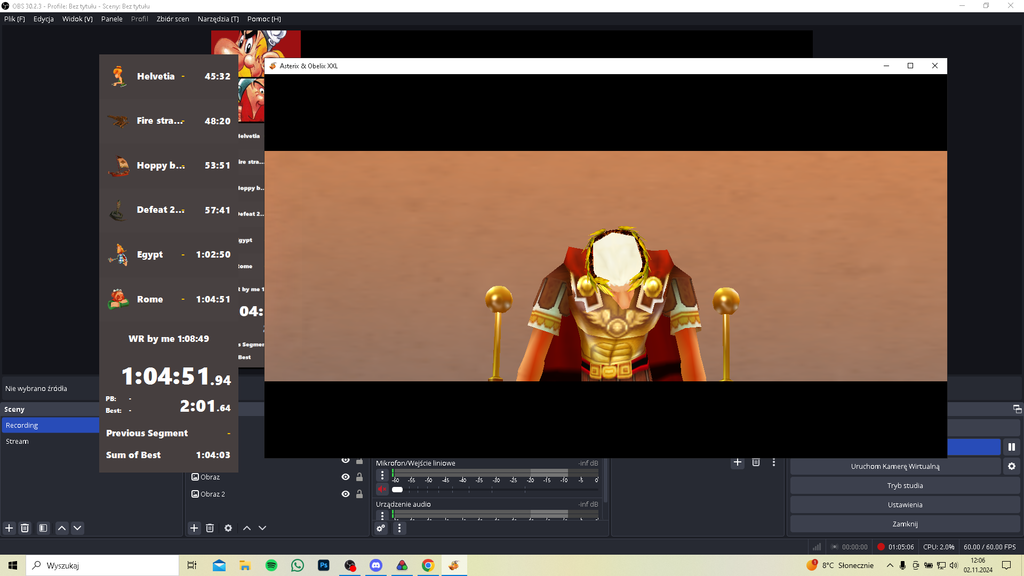Screen dimensions: 1024x576
Task: Add a scene transition with plus icon
Action: pos(737,462)
